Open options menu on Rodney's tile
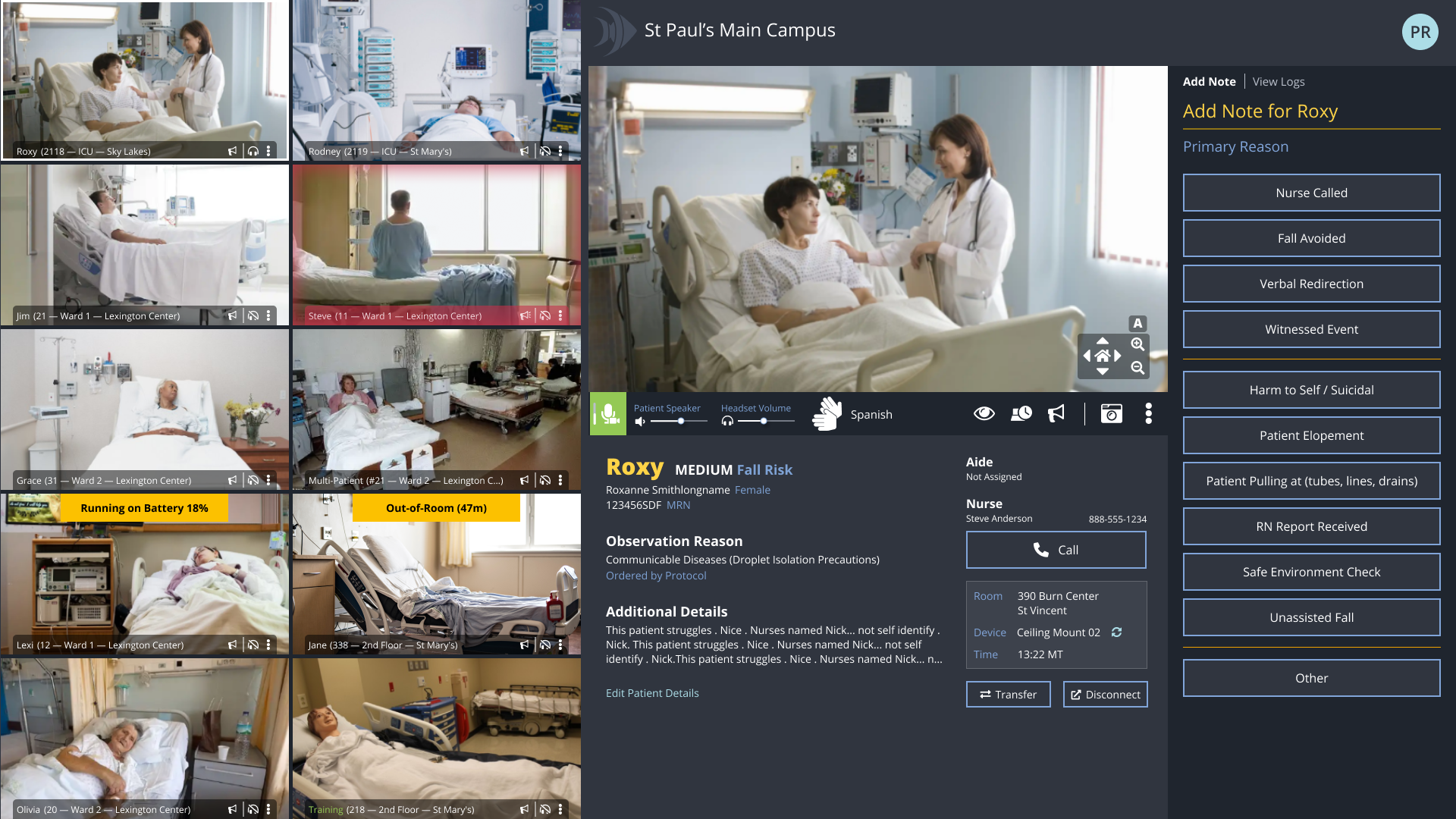 [560, 152]
